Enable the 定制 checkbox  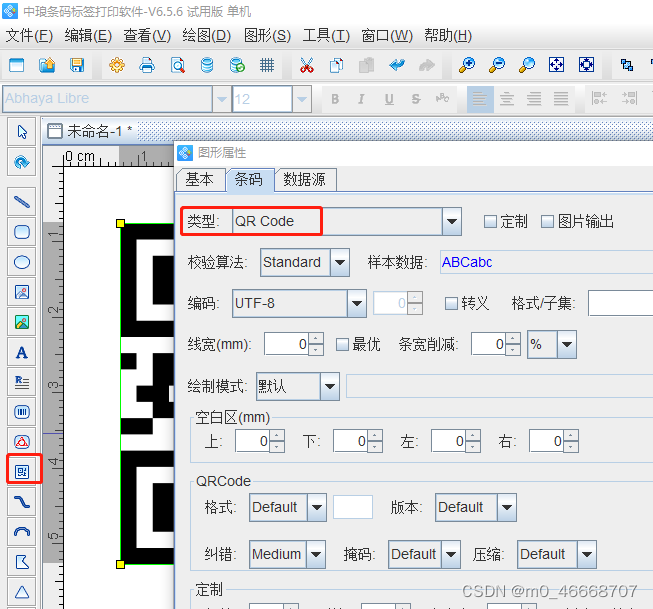coord(490,222)
